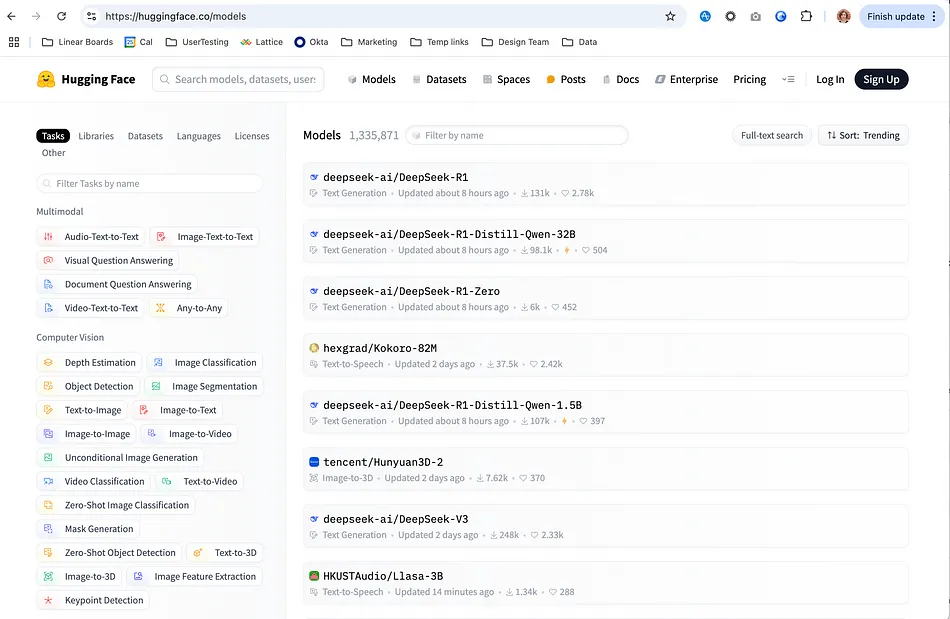Filter by Image Feature Extraction task

pyautogui.click(x=194, y=577)
